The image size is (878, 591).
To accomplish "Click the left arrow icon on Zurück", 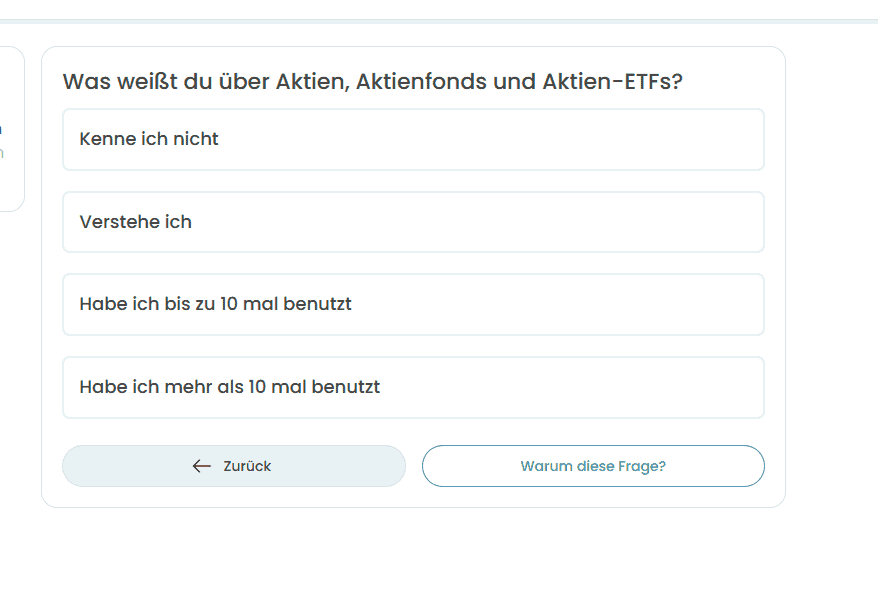I will click(202, 466).
